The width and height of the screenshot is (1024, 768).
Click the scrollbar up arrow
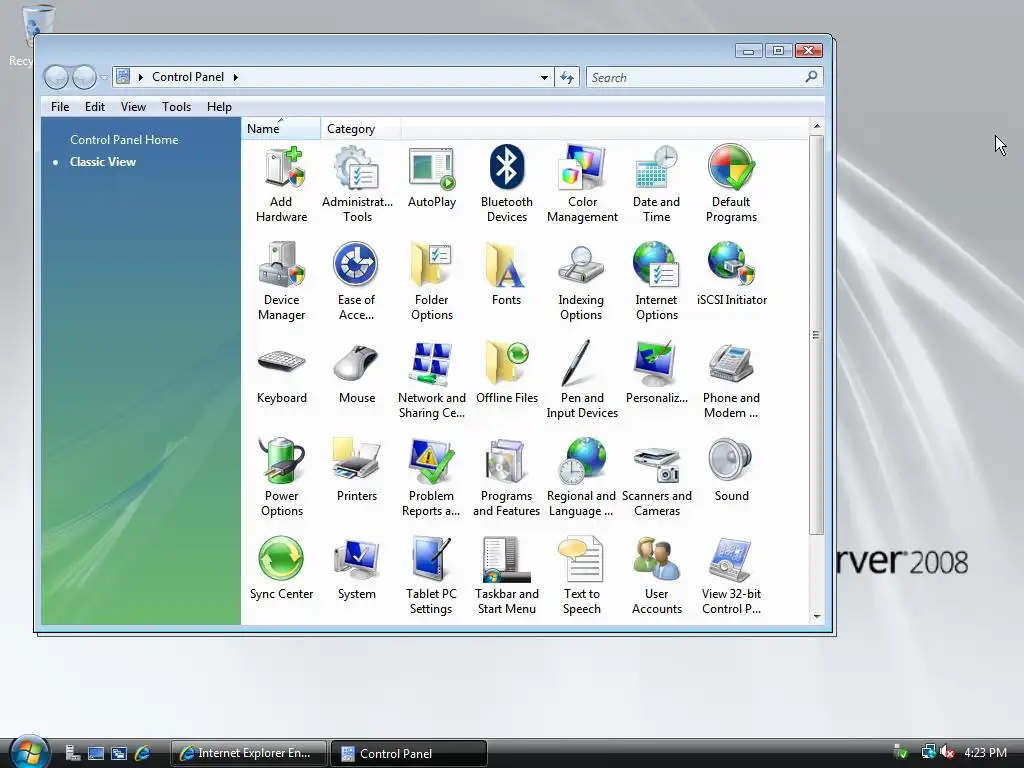click(x=816, y=126)
